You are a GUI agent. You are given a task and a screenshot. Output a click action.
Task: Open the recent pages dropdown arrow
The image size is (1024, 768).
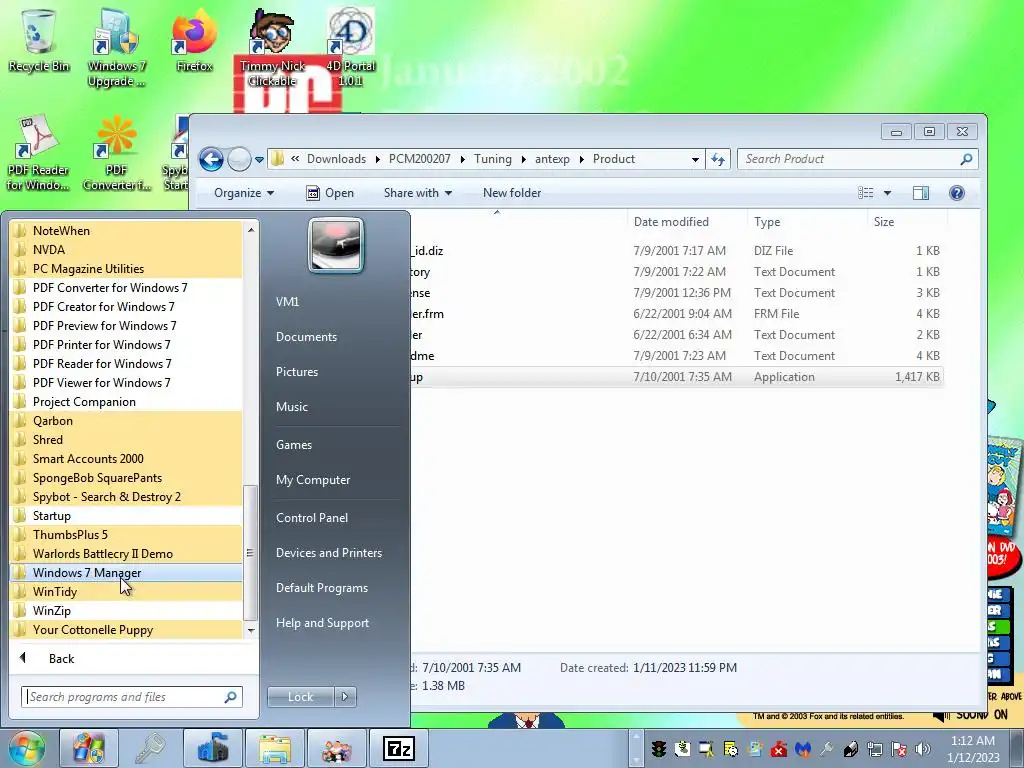point(259,159)
